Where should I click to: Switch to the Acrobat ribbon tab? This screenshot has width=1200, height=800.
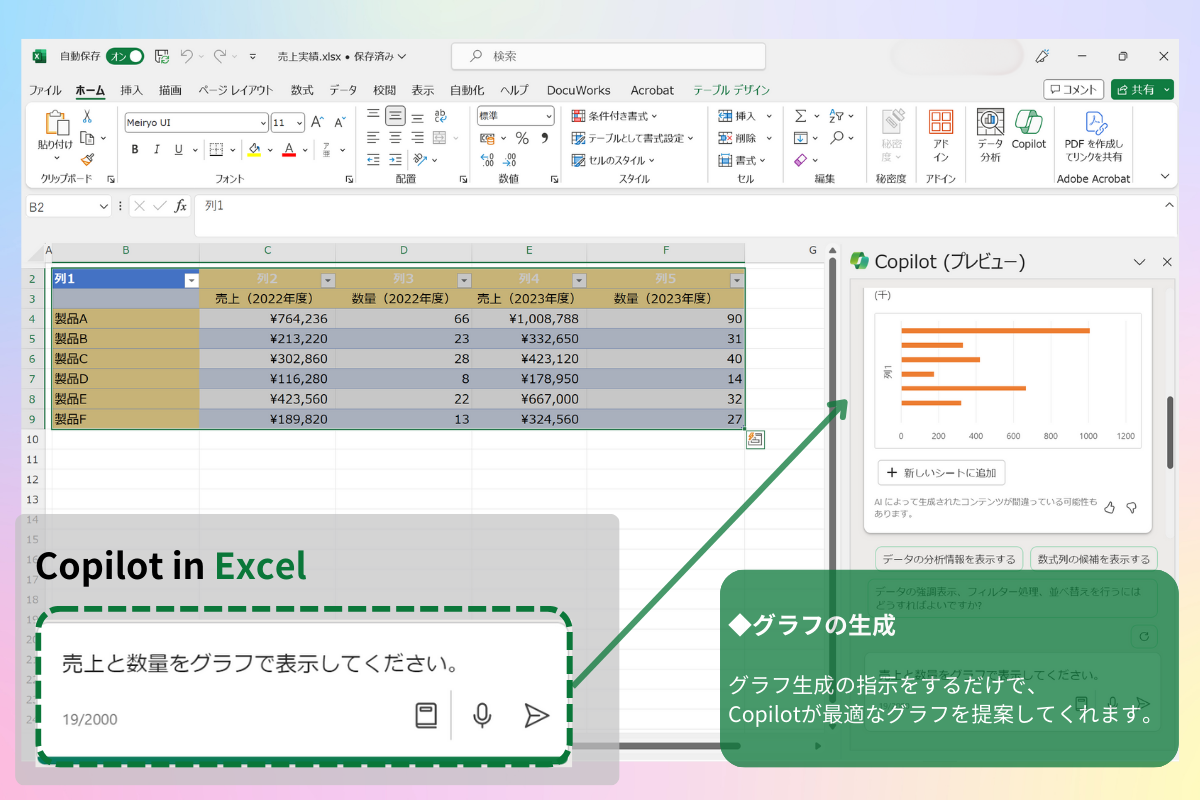point(652,90)
